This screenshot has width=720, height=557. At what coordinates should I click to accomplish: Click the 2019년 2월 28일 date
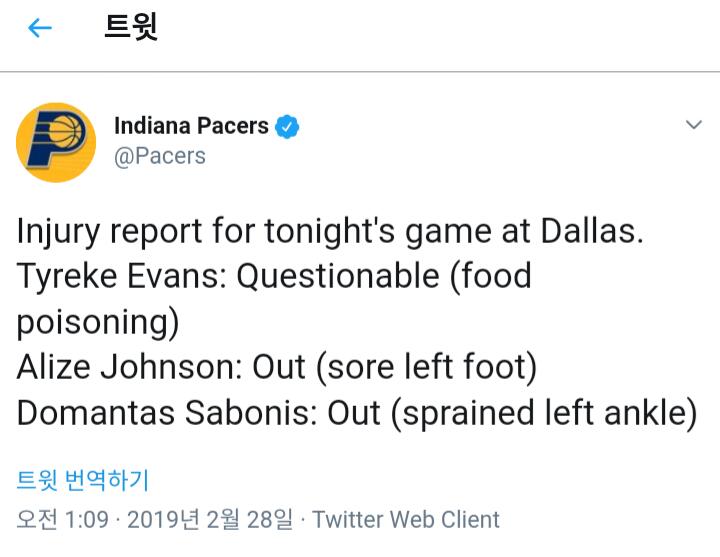click(x=210, y=520)
